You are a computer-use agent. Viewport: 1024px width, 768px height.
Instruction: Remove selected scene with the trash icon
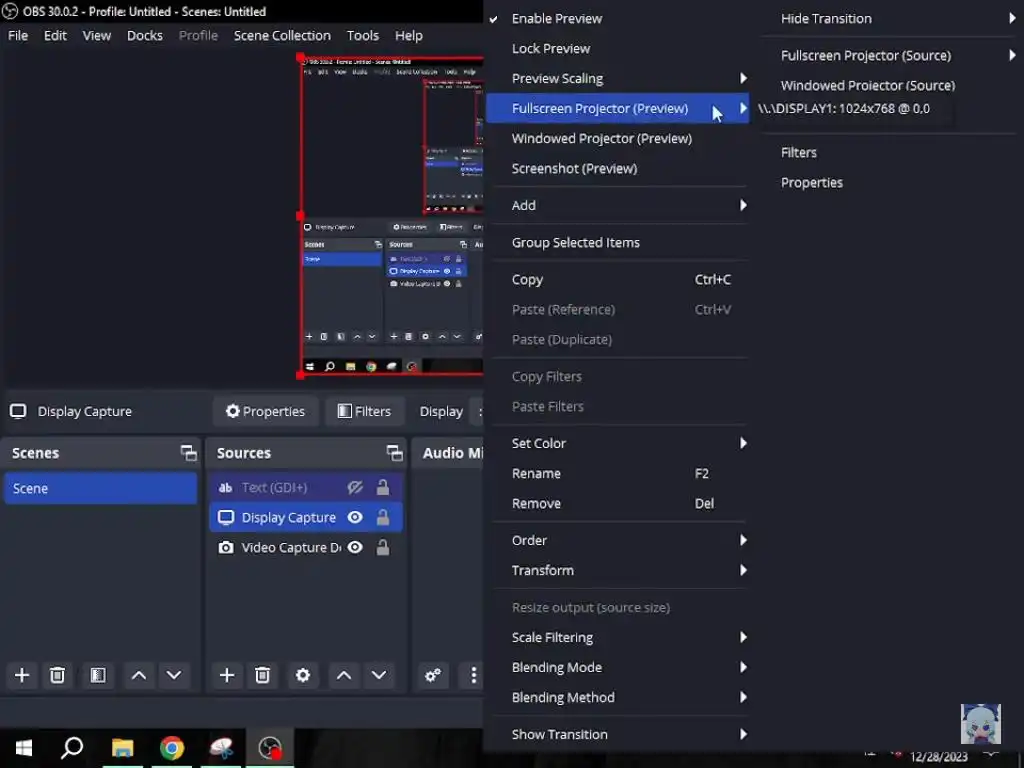(57, 675)
